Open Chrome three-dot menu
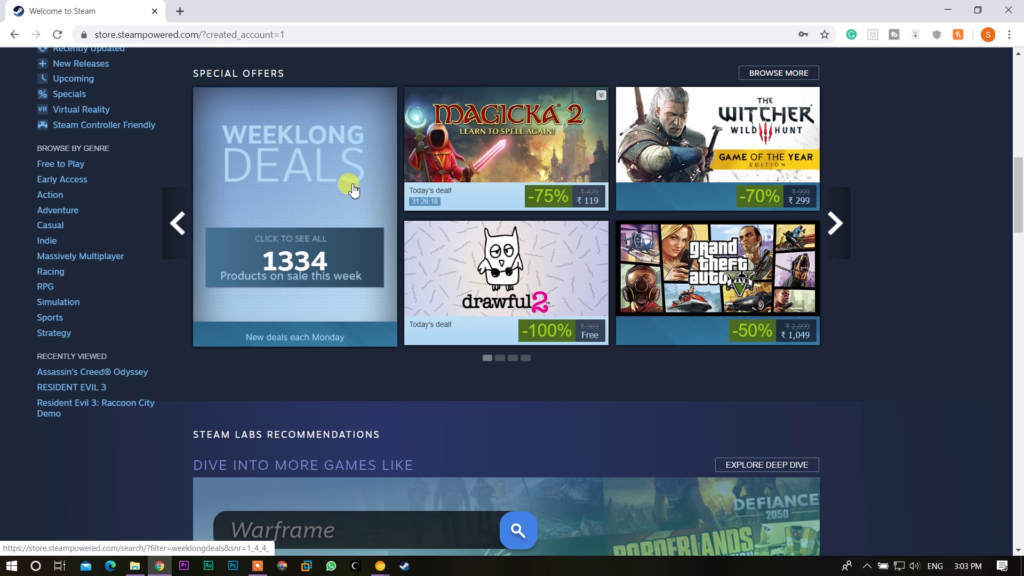 1009,35
